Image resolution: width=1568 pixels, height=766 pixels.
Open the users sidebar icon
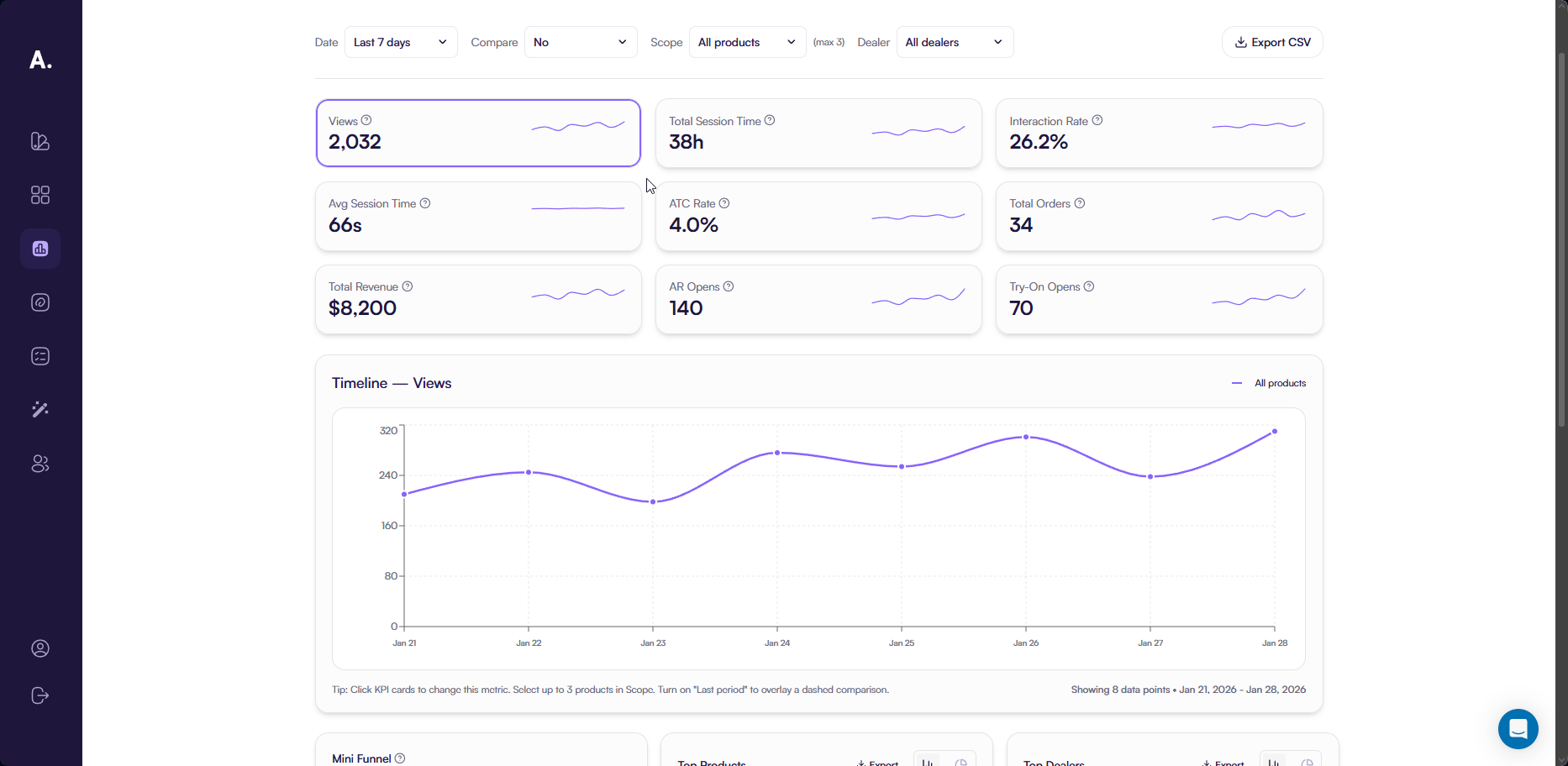pyautogui.click(x=40, y=464)
